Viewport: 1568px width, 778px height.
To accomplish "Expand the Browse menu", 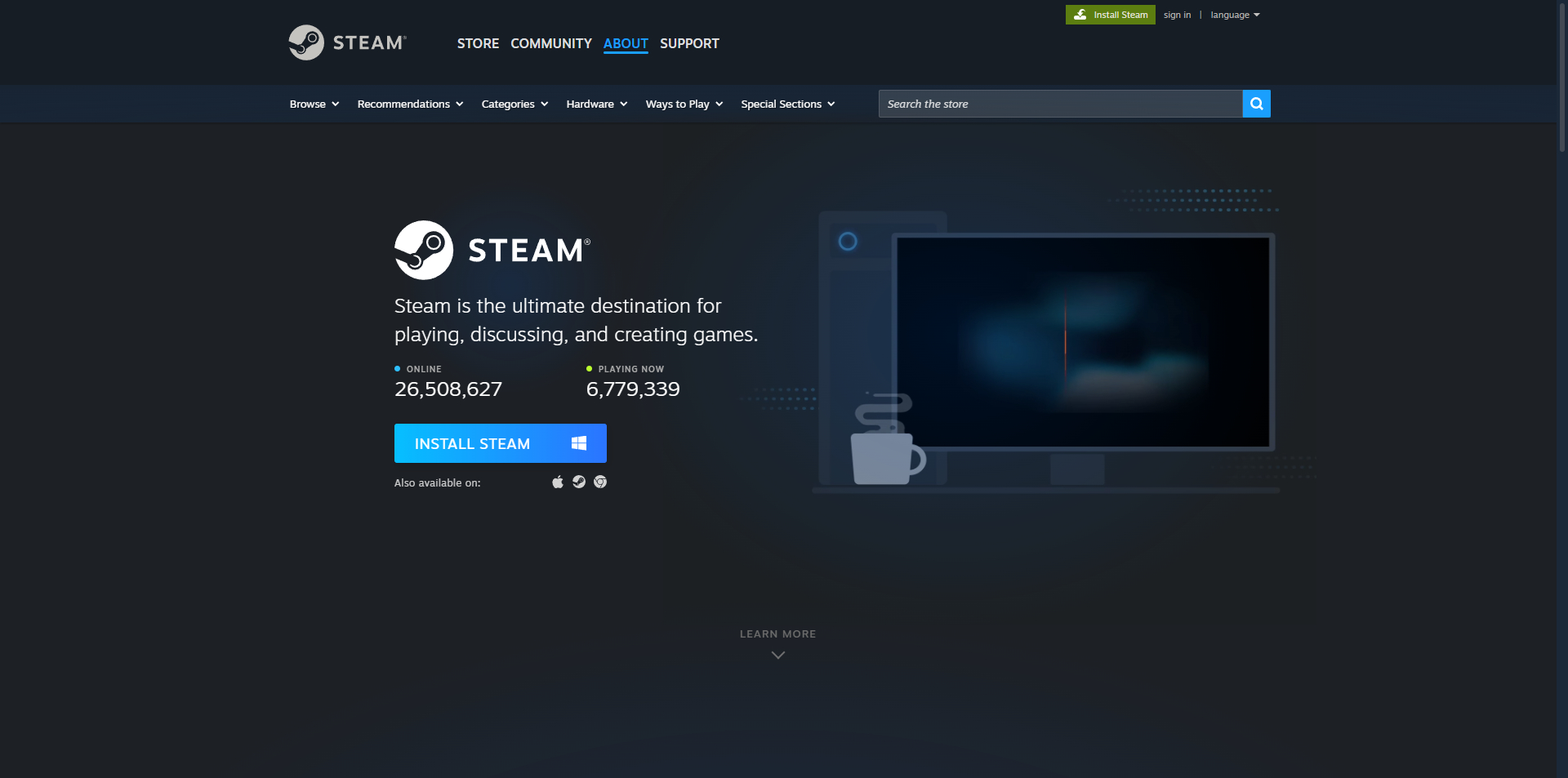I will (x=314, y=104).
